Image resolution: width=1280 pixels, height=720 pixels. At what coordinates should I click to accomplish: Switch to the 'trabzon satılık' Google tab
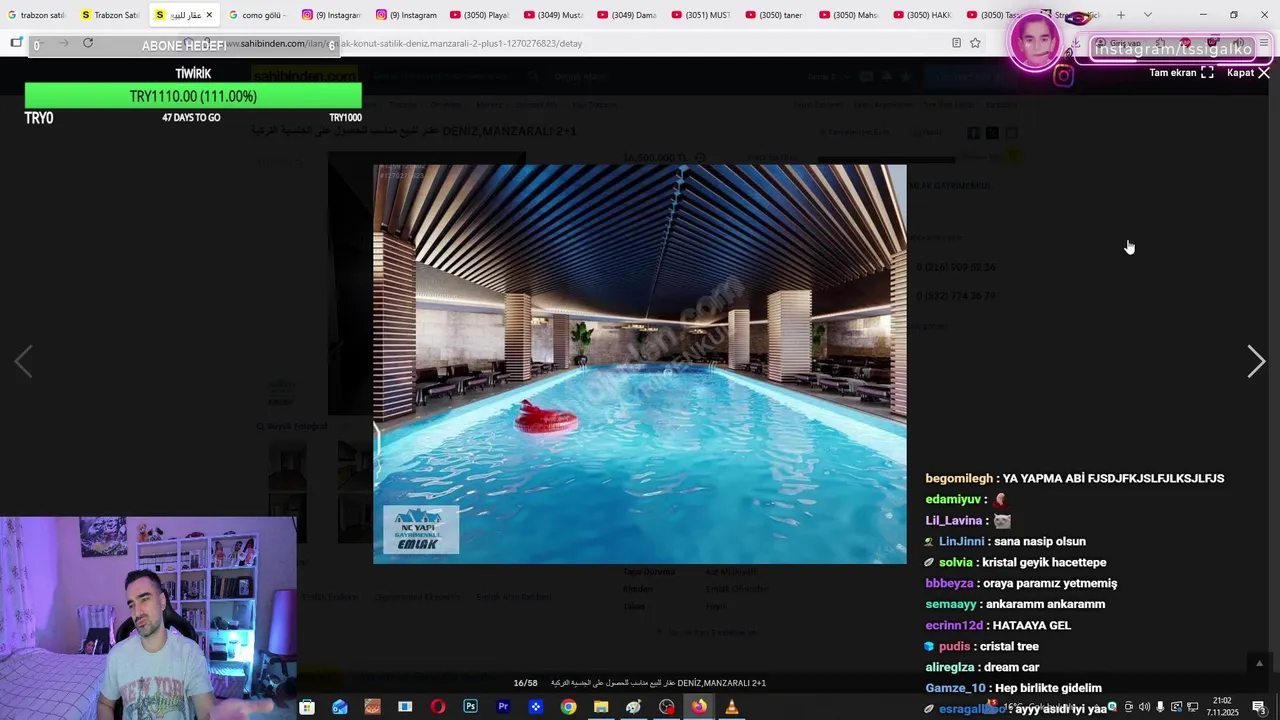pos(37,15)
